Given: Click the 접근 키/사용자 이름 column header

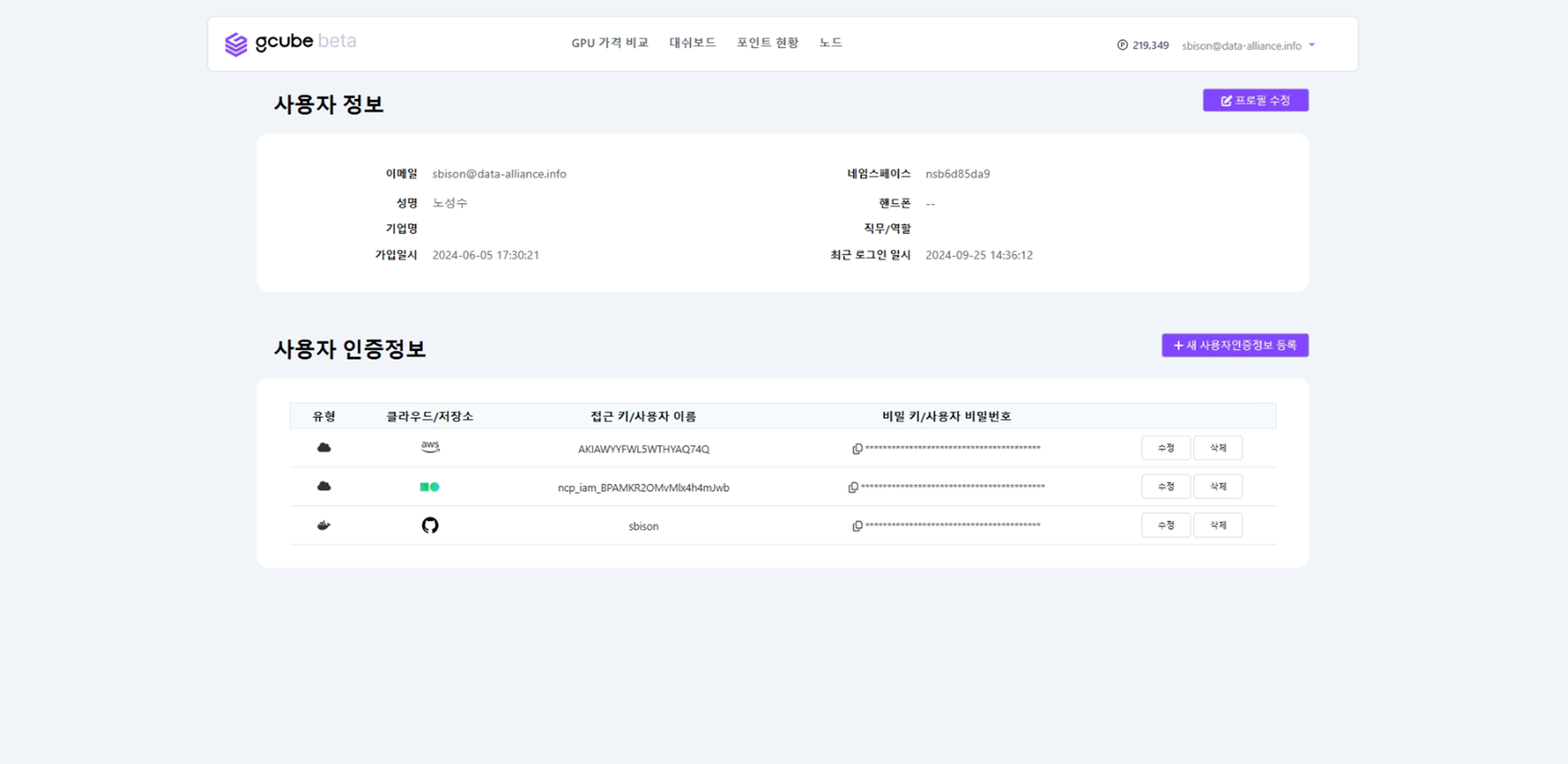Looking at the screenshot, I should 644,416.
